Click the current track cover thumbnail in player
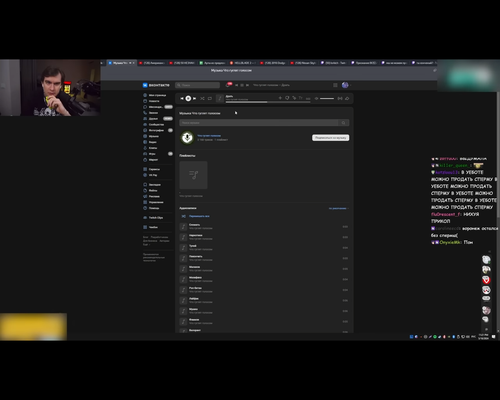 [x=220, y=98]
